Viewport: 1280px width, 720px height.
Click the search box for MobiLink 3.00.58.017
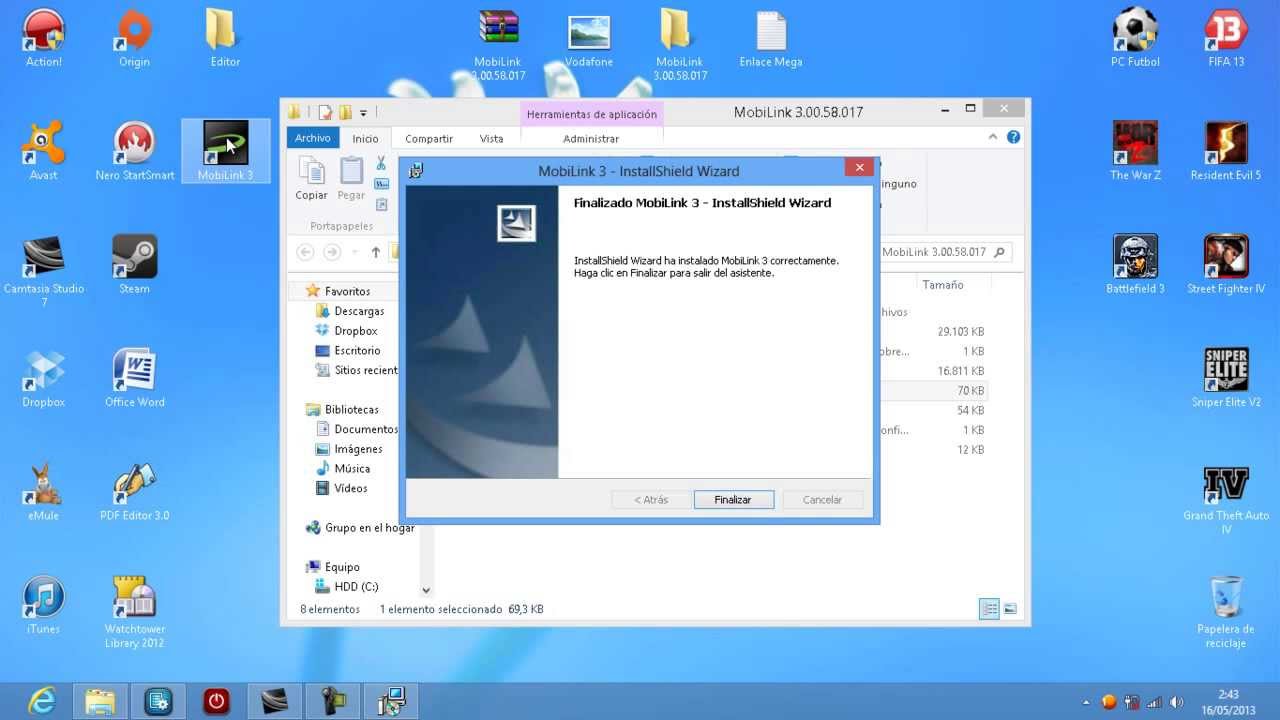point(945,252)
